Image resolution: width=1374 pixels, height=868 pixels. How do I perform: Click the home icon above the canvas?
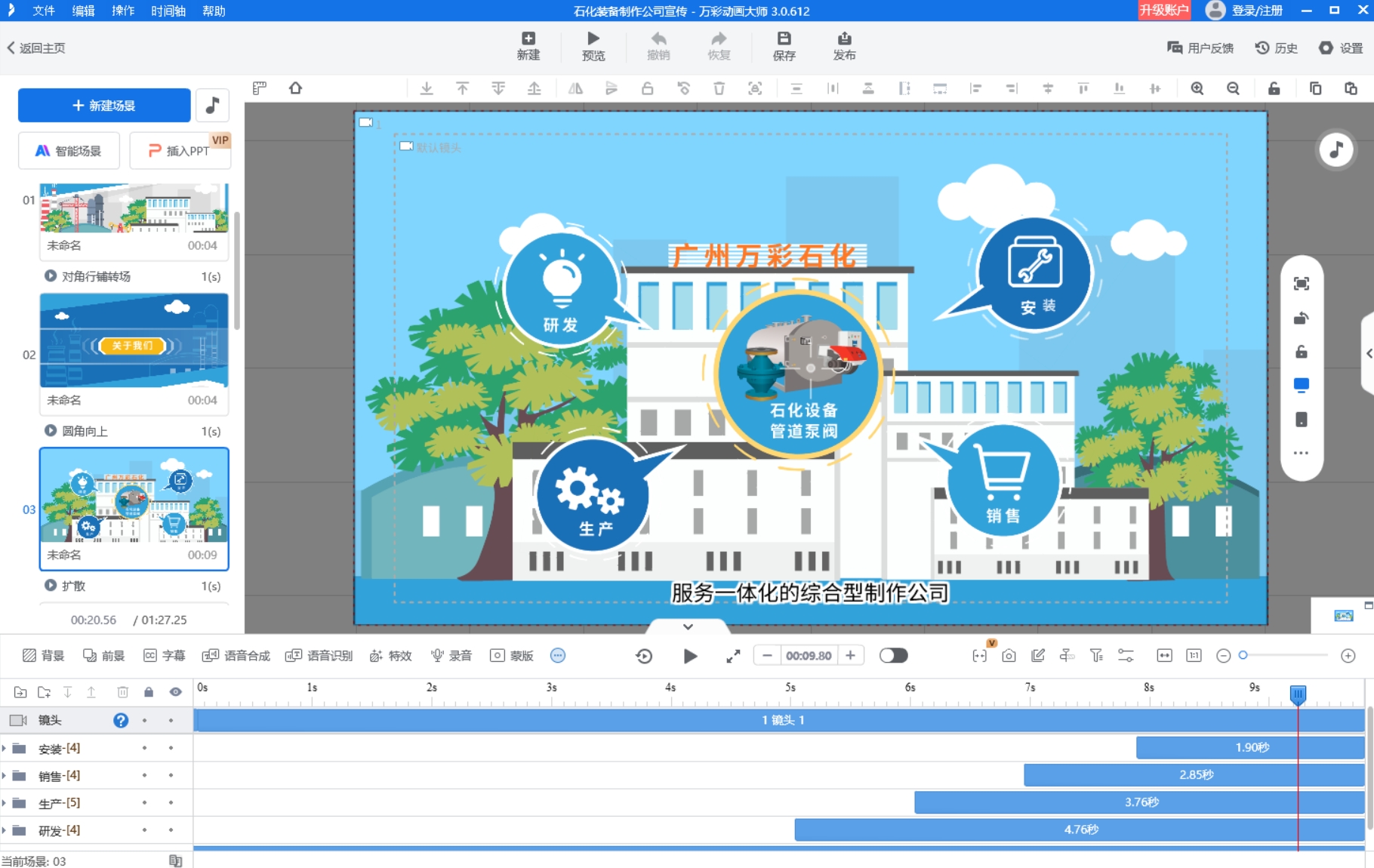point(295,88)
